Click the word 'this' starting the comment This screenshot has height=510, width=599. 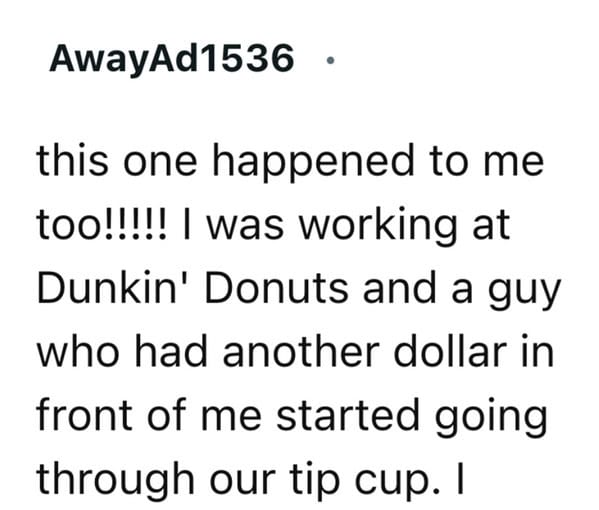(x=73, y=160)
